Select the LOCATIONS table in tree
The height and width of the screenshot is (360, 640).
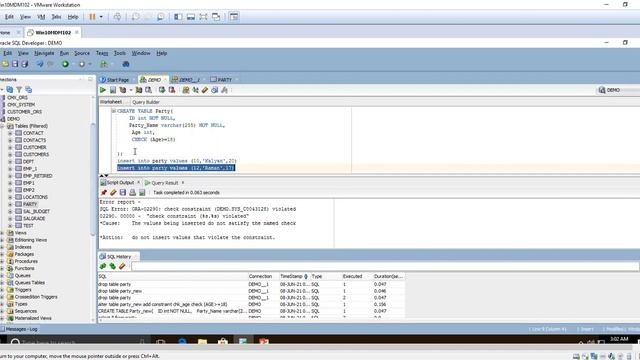click(x=35, y=197)
